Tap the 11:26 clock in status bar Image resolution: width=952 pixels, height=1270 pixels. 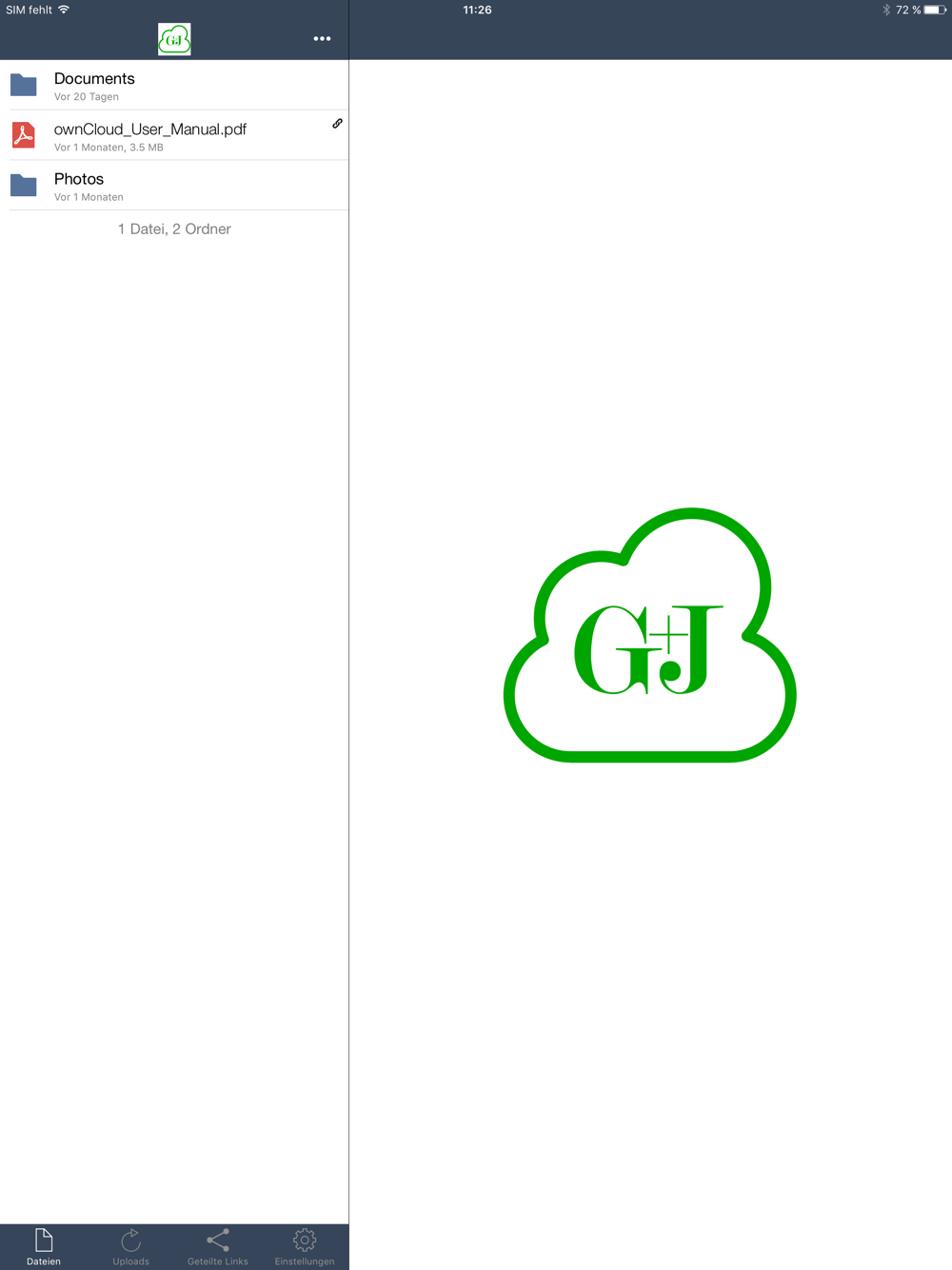pyautogui.click(x=477, y=10)
